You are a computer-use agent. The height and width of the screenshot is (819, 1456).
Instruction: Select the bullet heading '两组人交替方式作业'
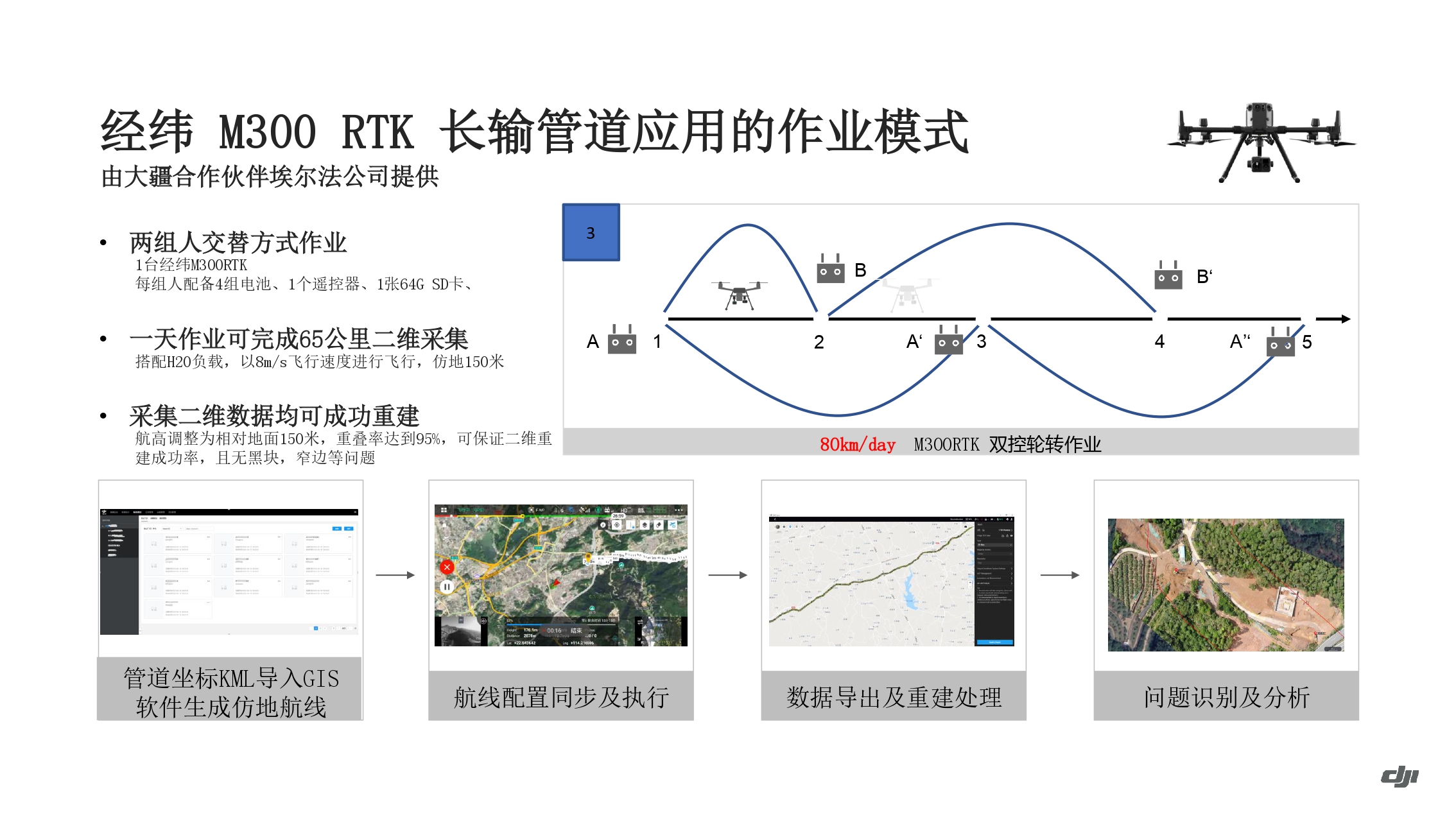coord(238,243)
